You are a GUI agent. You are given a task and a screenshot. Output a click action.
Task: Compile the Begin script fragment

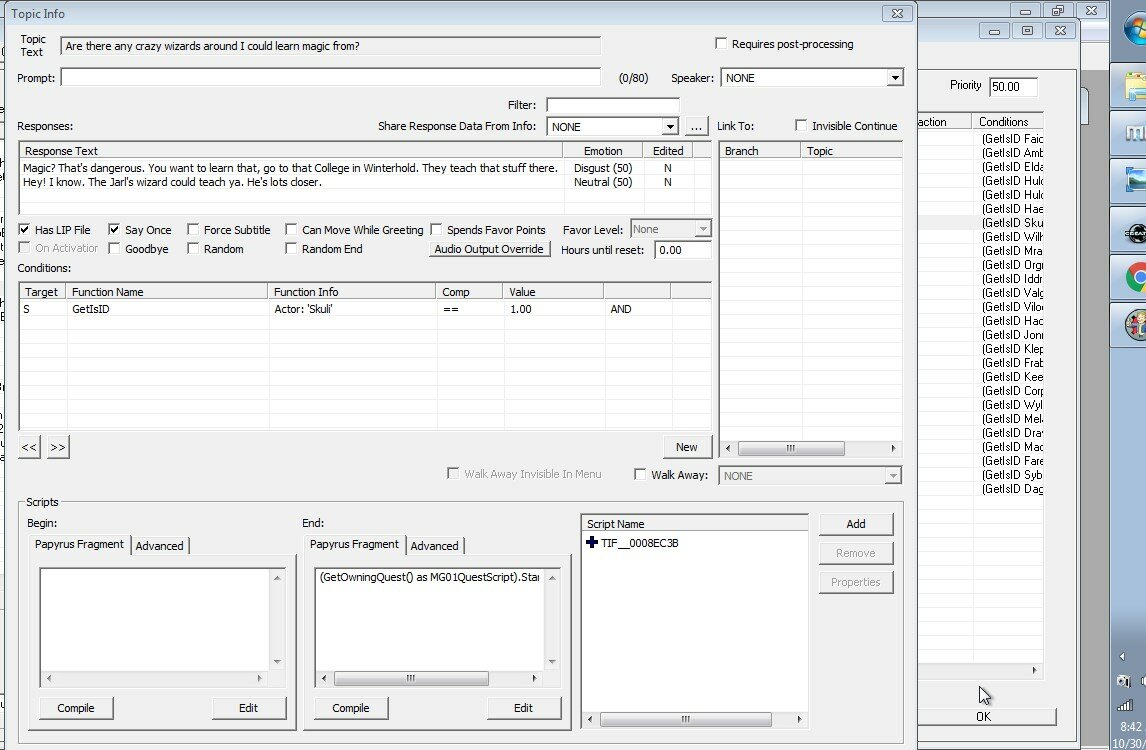pyautogui.click(x=76, y=708)
